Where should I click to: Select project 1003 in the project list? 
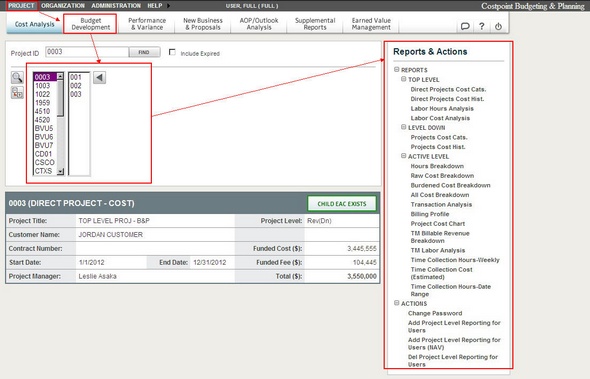(x=45, y=85)
